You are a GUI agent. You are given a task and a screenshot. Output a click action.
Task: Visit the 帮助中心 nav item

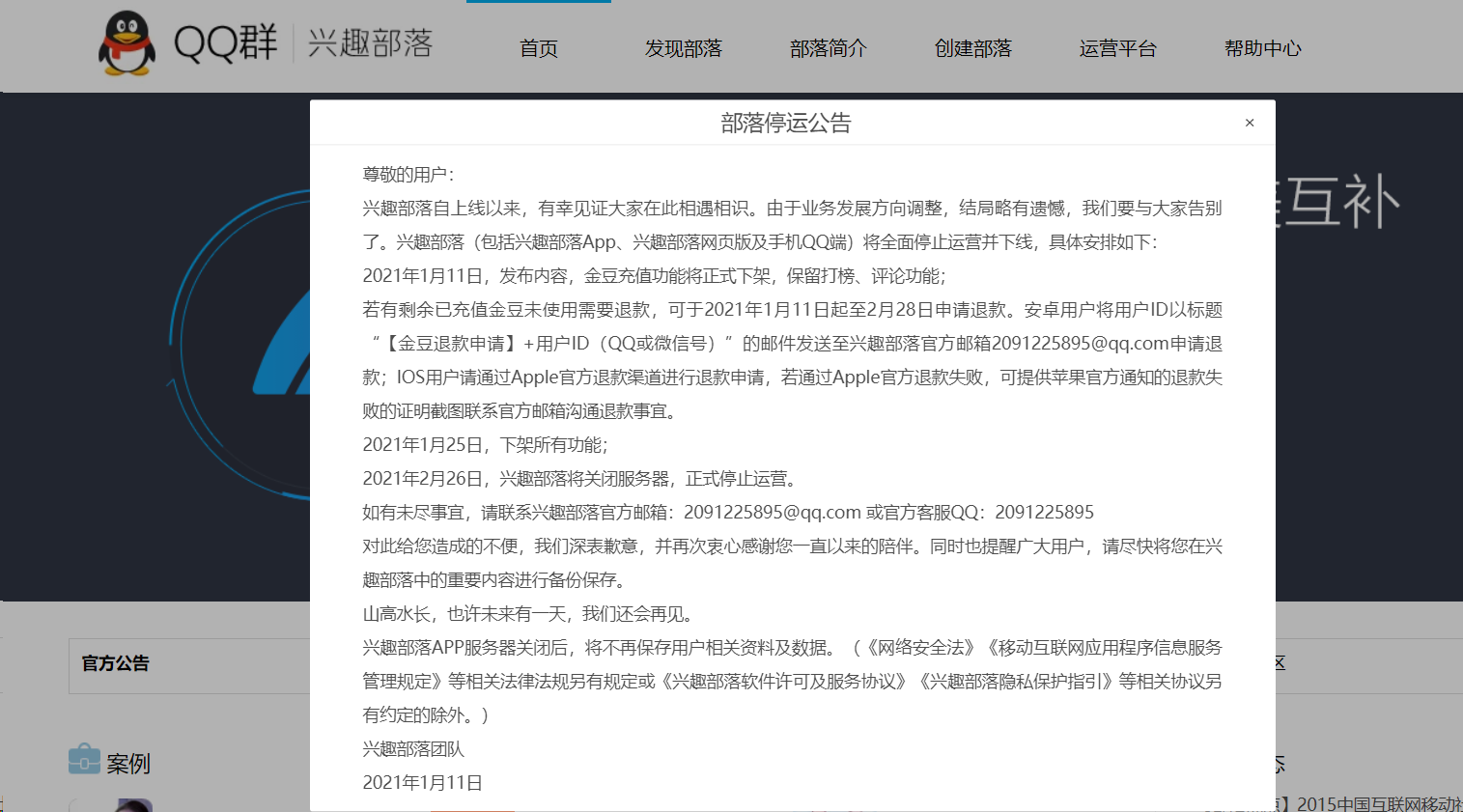1263,48
